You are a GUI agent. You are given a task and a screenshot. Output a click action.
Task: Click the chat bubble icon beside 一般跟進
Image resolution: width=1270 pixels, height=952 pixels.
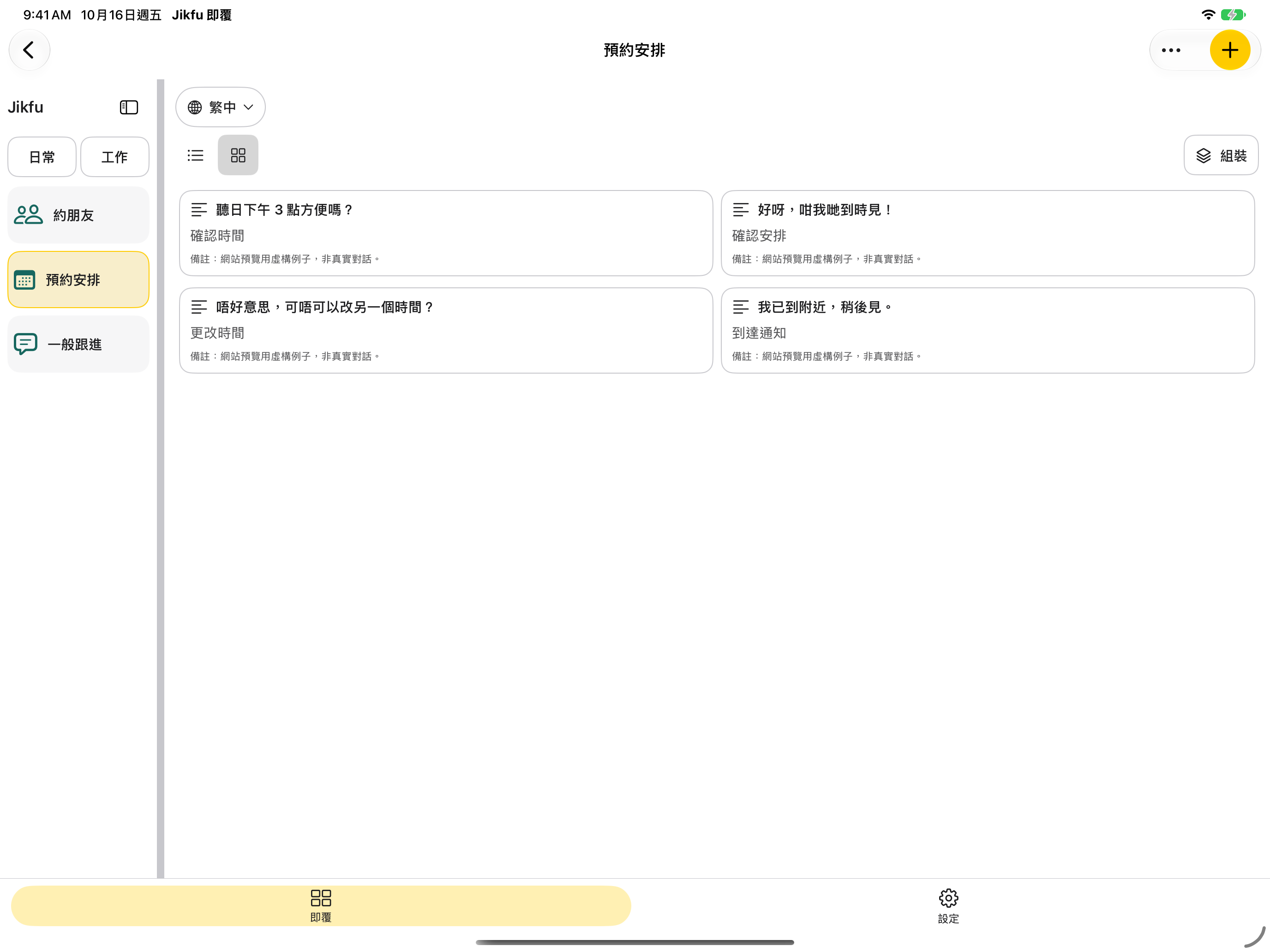pos(25,344)
